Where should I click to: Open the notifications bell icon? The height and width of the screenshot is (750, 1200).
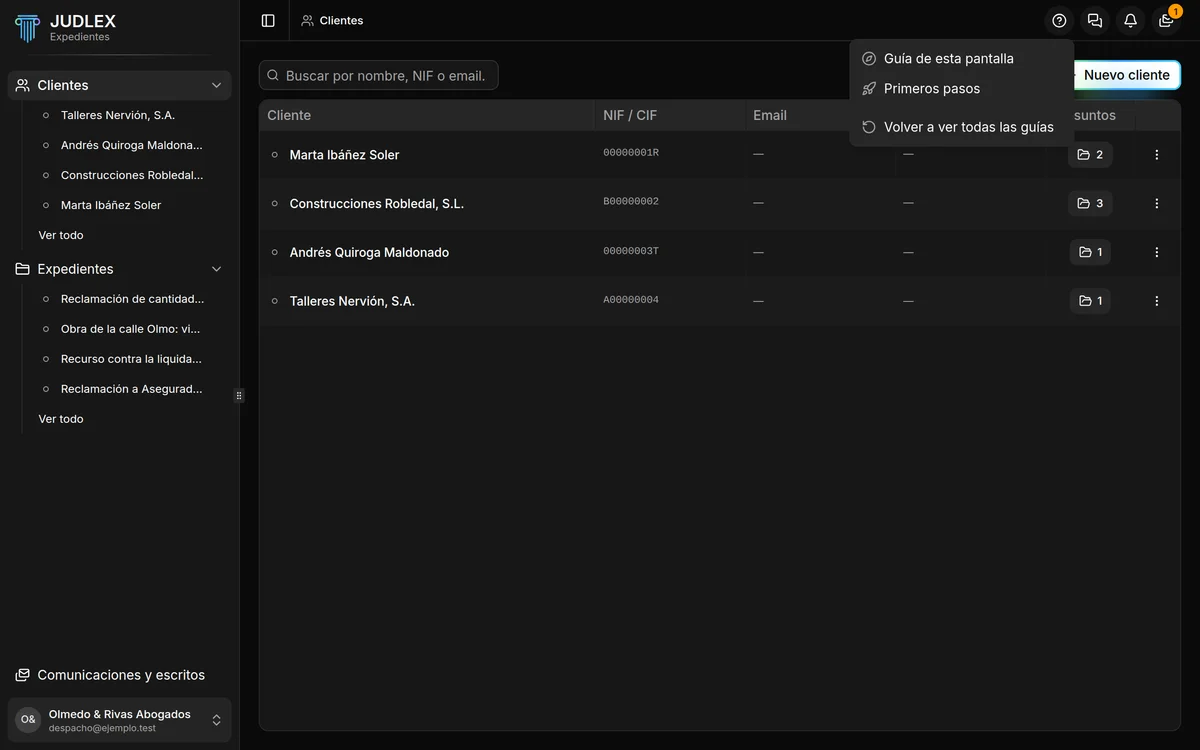pos(1130,20)
